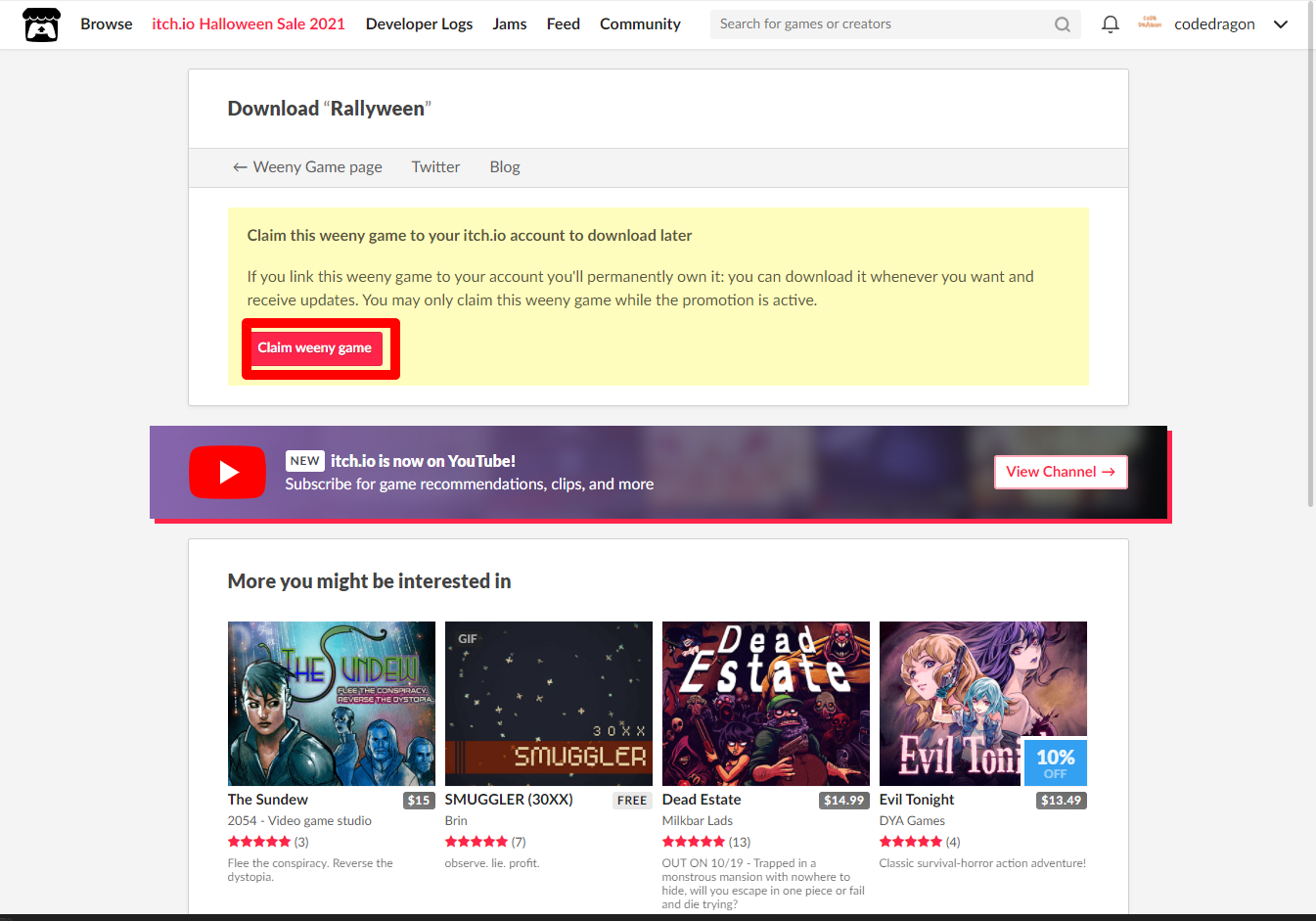Click the FREE price tag
This screenshot has height=921, width=1316.
click(x=632, y=801)
